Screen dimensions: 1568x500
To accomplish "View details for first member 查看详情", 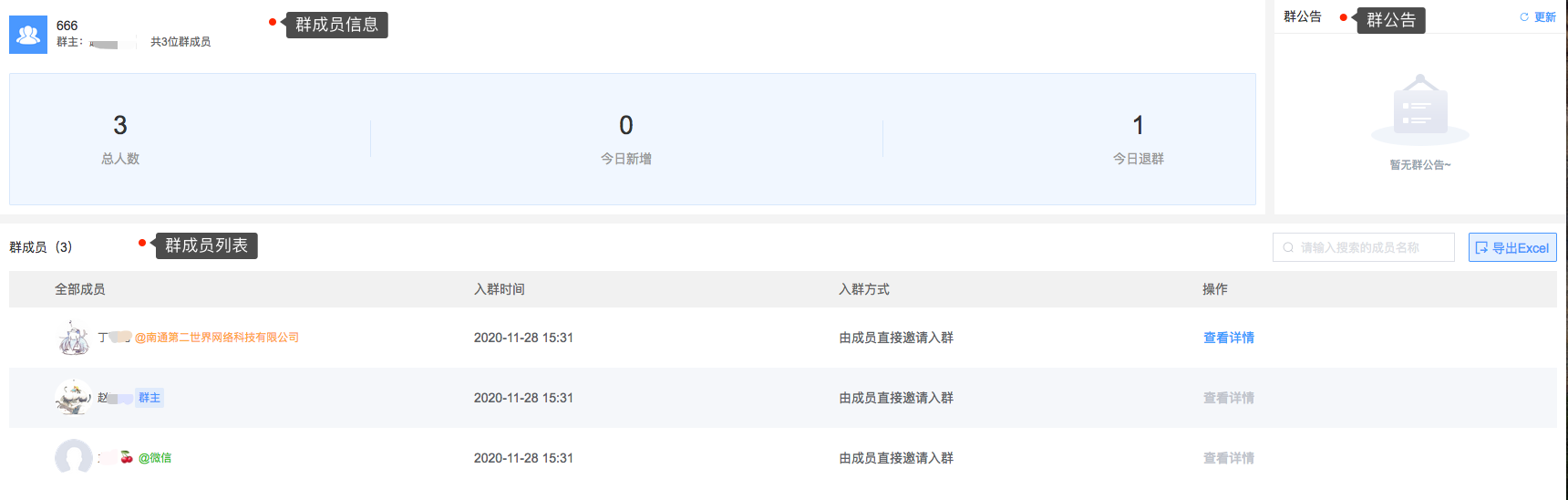I will click(x=1229, y=338).
